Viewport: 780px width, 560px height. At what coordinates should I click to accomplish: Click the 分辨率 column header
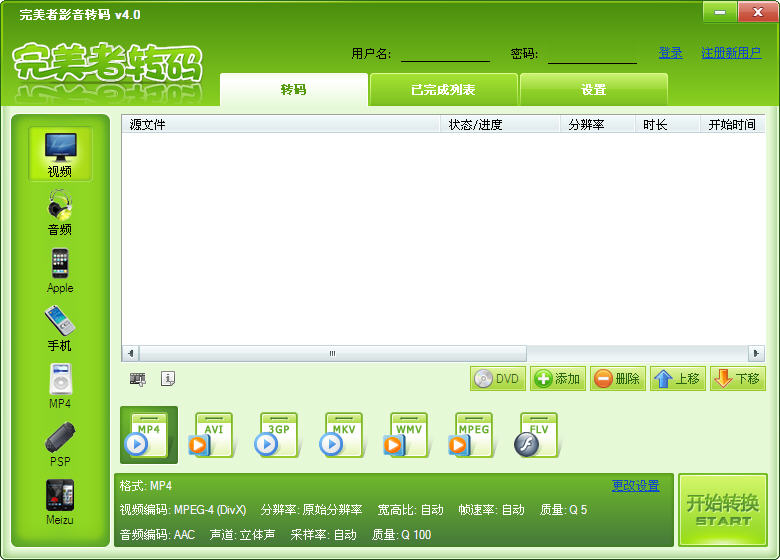click(x=598, y=124)
